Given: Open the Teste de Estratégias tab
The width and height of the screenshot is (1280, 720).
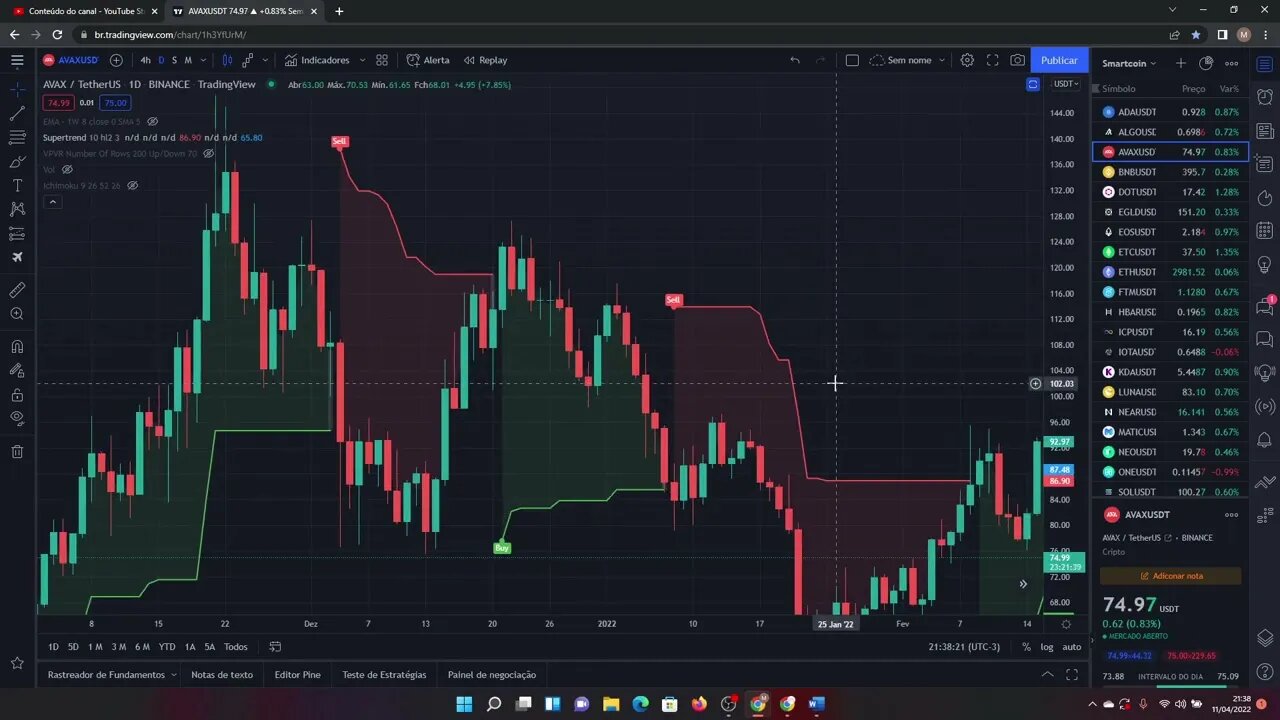Looking at the screenshot, I should point(384,675).
